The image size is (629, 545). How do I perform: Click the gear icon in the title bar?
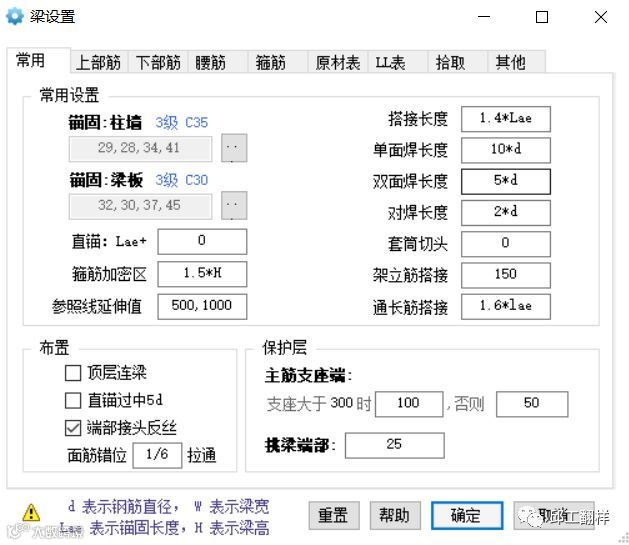(x=14, y=16)
